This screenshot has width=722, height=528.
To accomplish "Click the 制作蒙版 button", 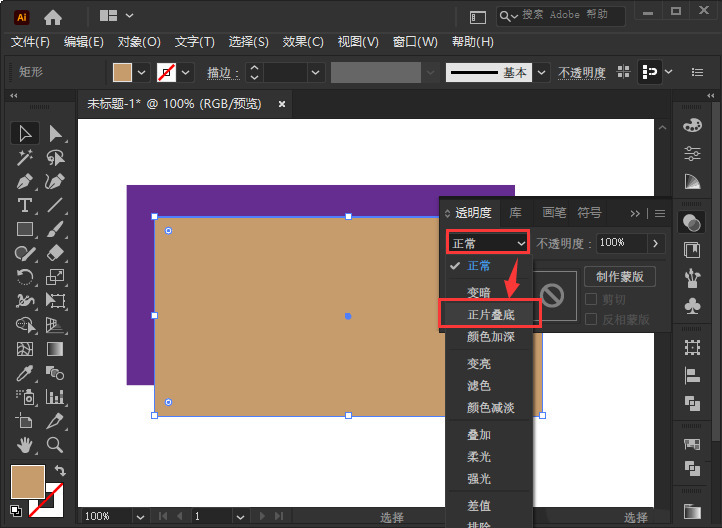I will point(620,276).
